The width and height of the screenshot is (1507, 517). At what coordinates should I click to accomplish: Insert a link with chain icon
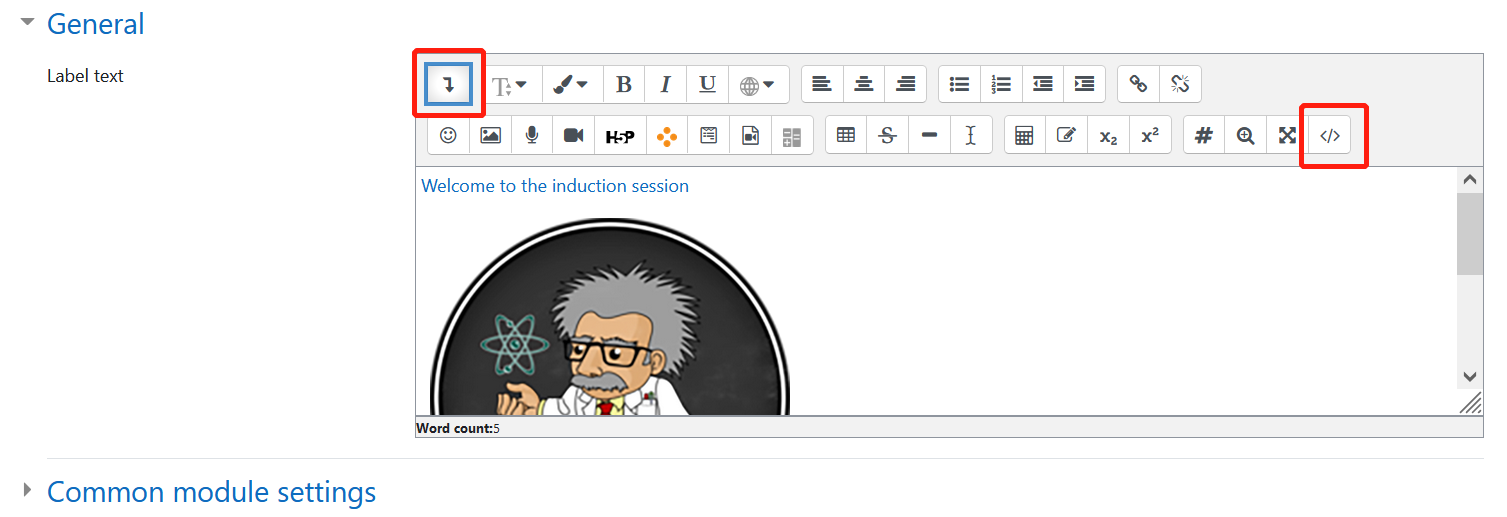(x=1138, y=85)
